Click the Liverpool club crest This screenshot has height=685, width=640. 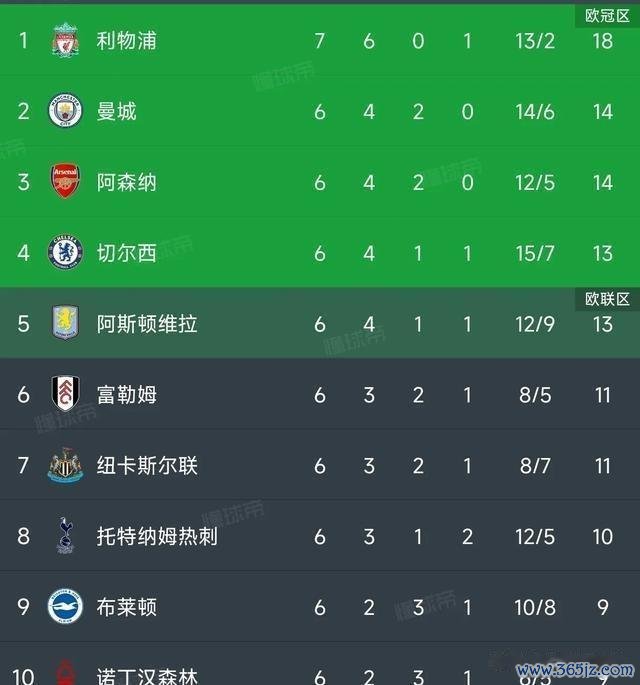[x=65, y=40]
